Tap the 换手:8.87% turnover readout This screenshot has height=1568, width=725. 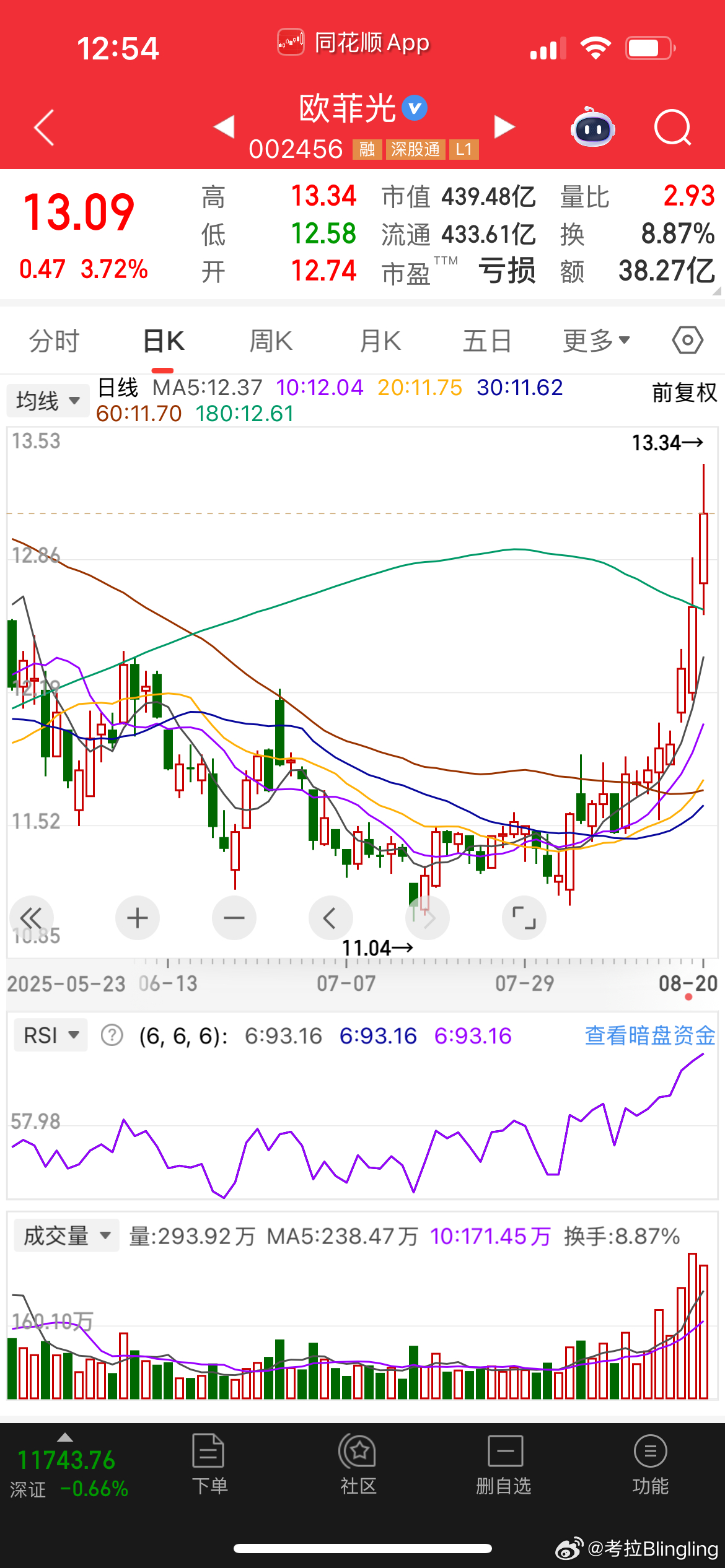622,1236
